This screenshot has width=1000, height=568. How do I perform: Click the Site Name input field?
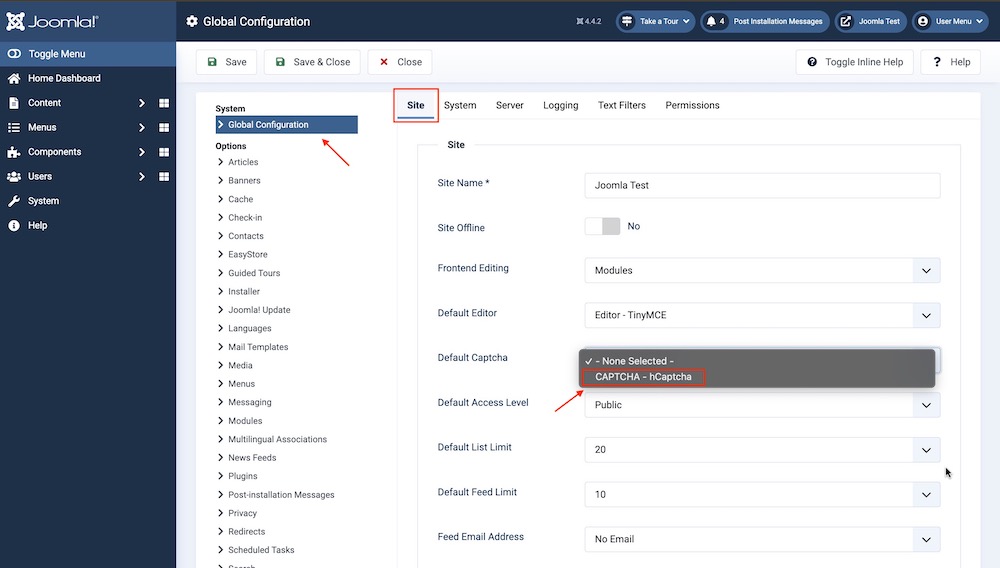[762, 185]
